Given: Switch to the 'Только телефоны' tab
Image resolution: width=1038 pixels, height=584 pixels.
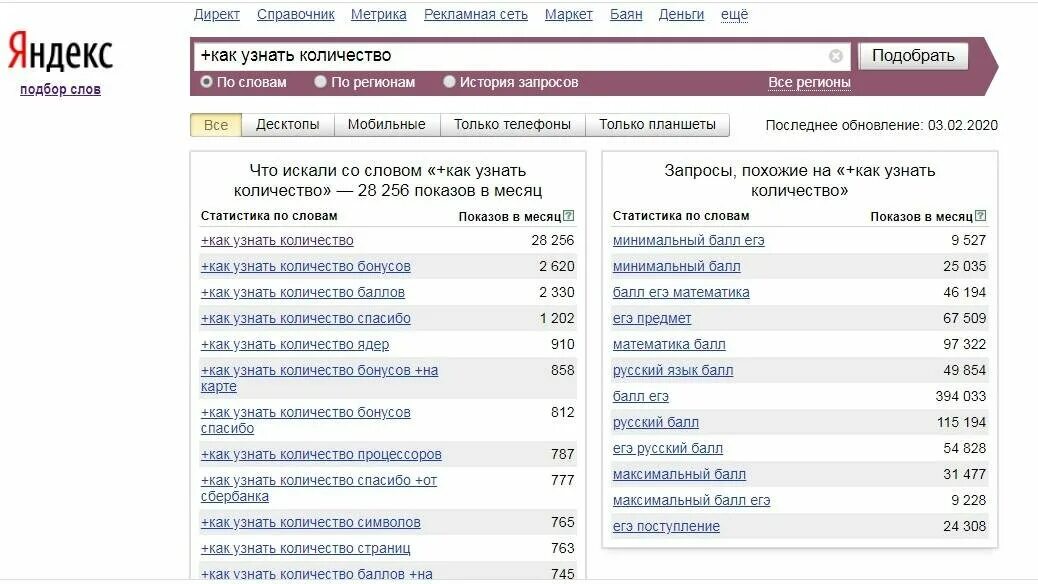Looking at the screenshot, I should tap(512, 124).
